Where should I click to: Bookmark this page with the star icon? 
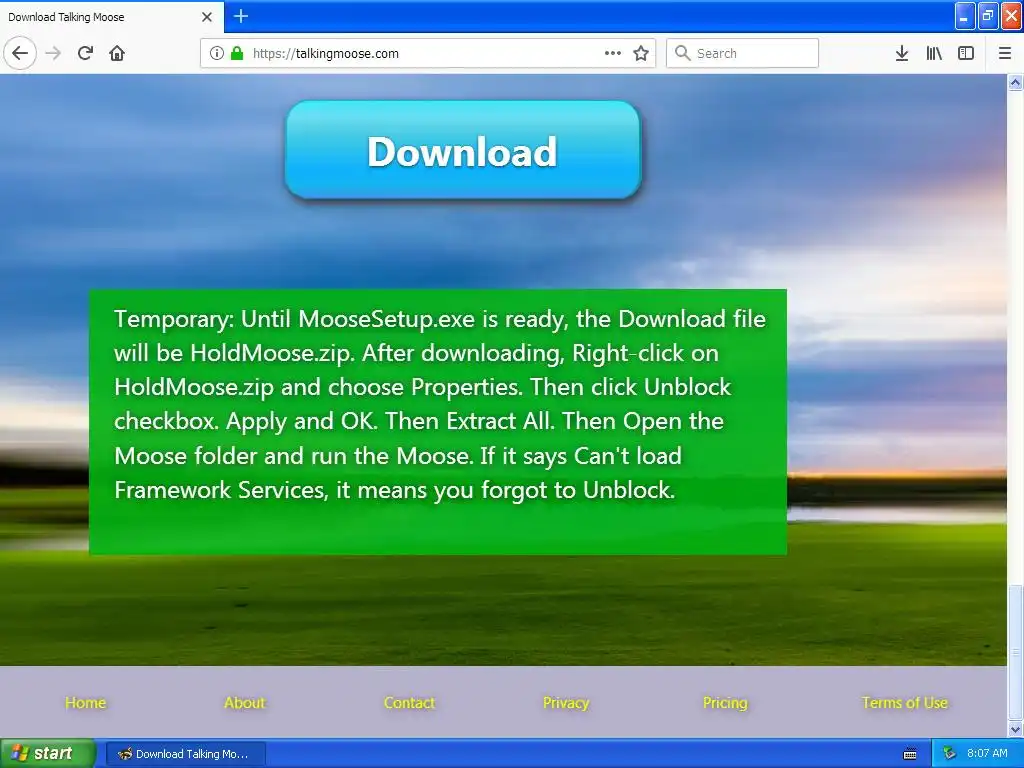point(641,53)
